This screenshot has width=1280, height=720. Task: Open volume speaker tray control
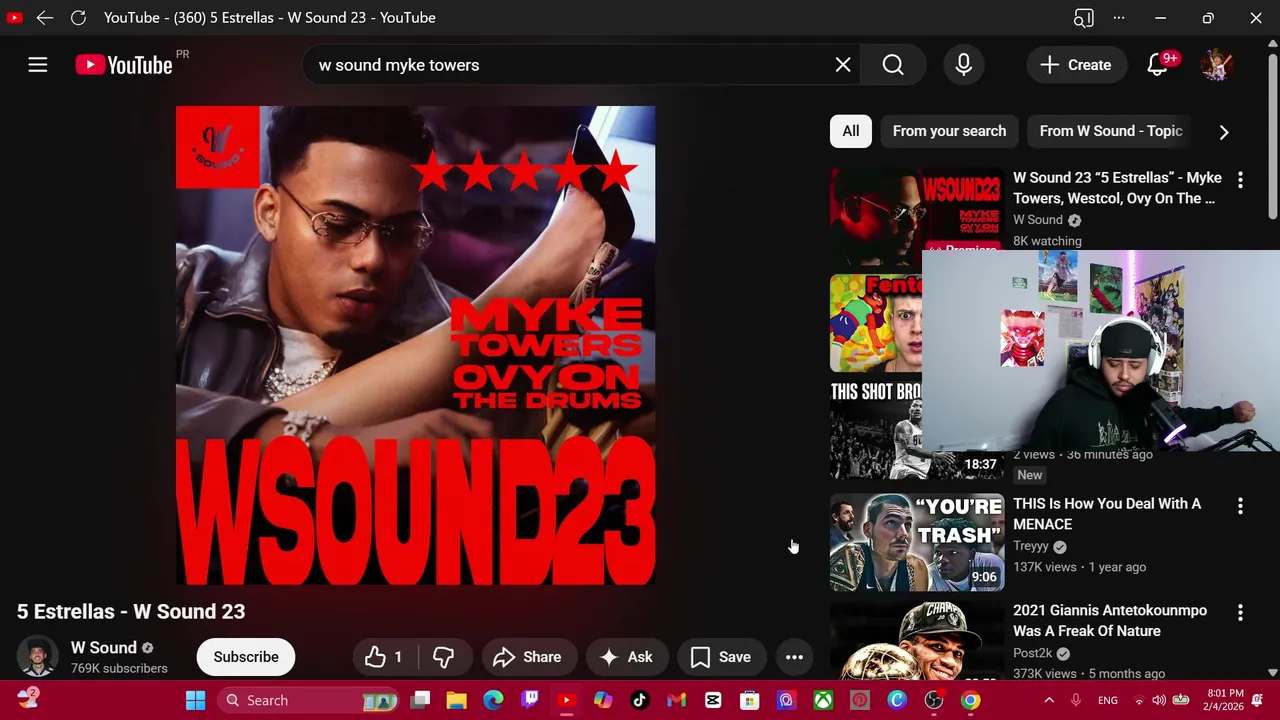(1159, 700)
